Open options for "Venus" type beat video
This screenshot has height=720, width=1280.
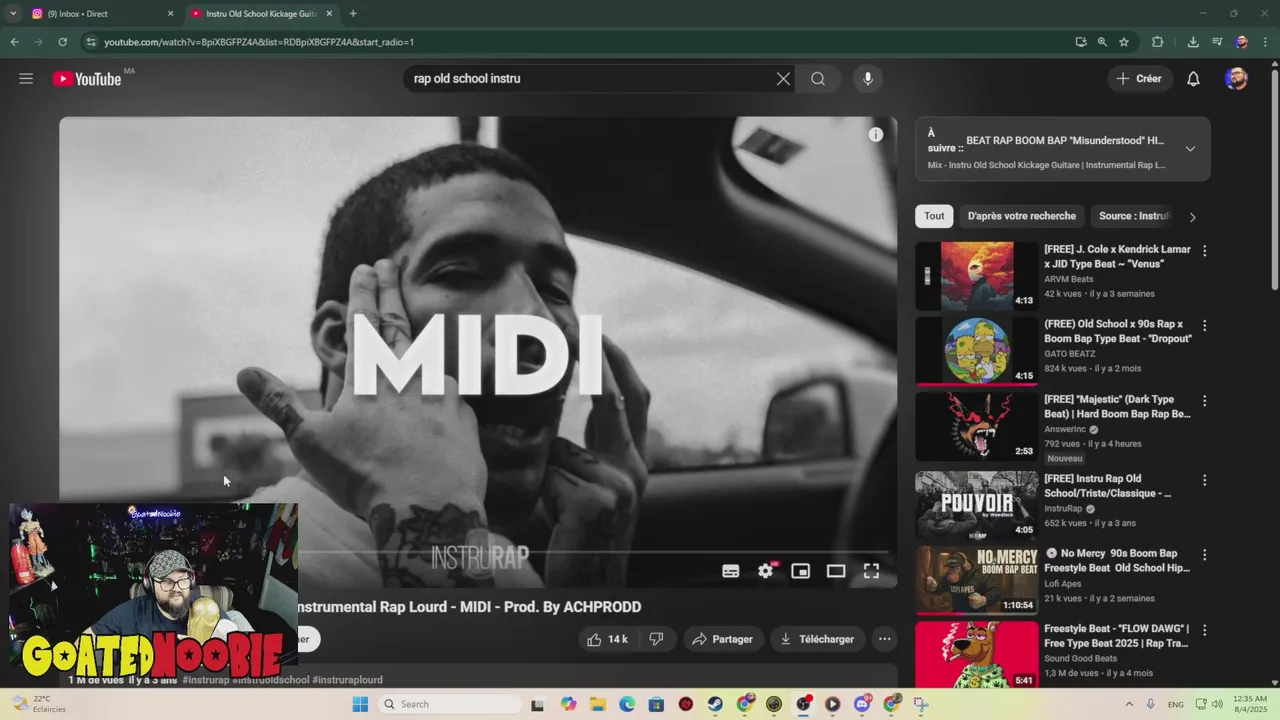click(1204, 251)
